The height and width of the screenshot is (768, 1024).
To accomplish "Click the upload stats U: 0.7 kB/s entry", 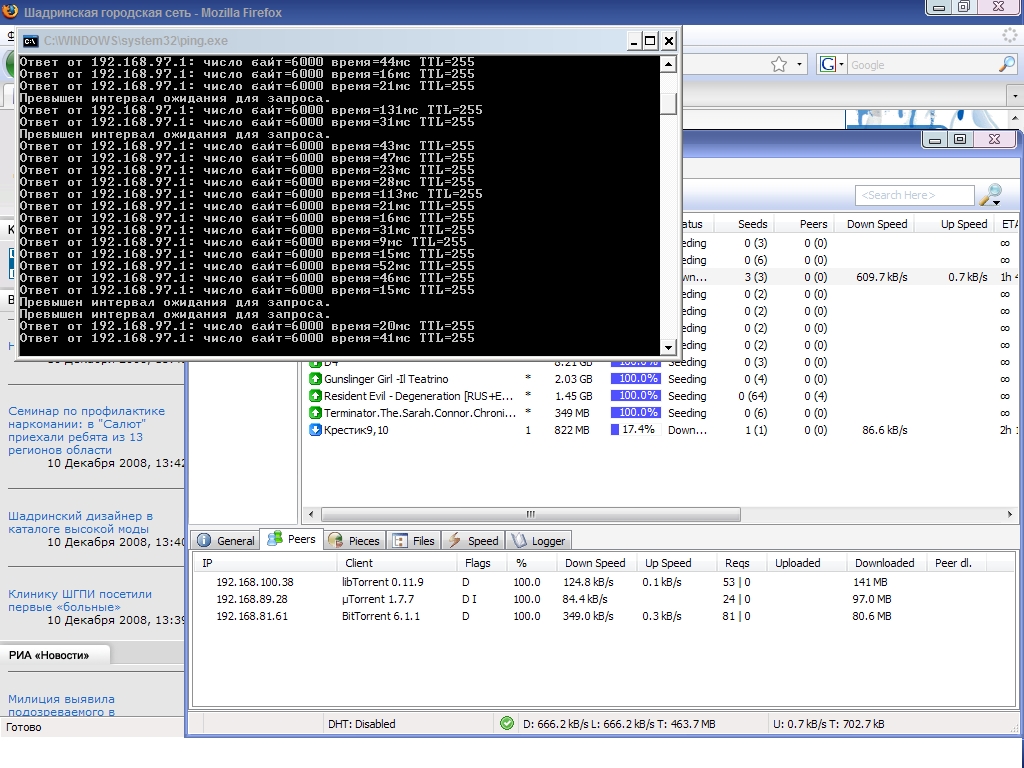I will 829,724.
